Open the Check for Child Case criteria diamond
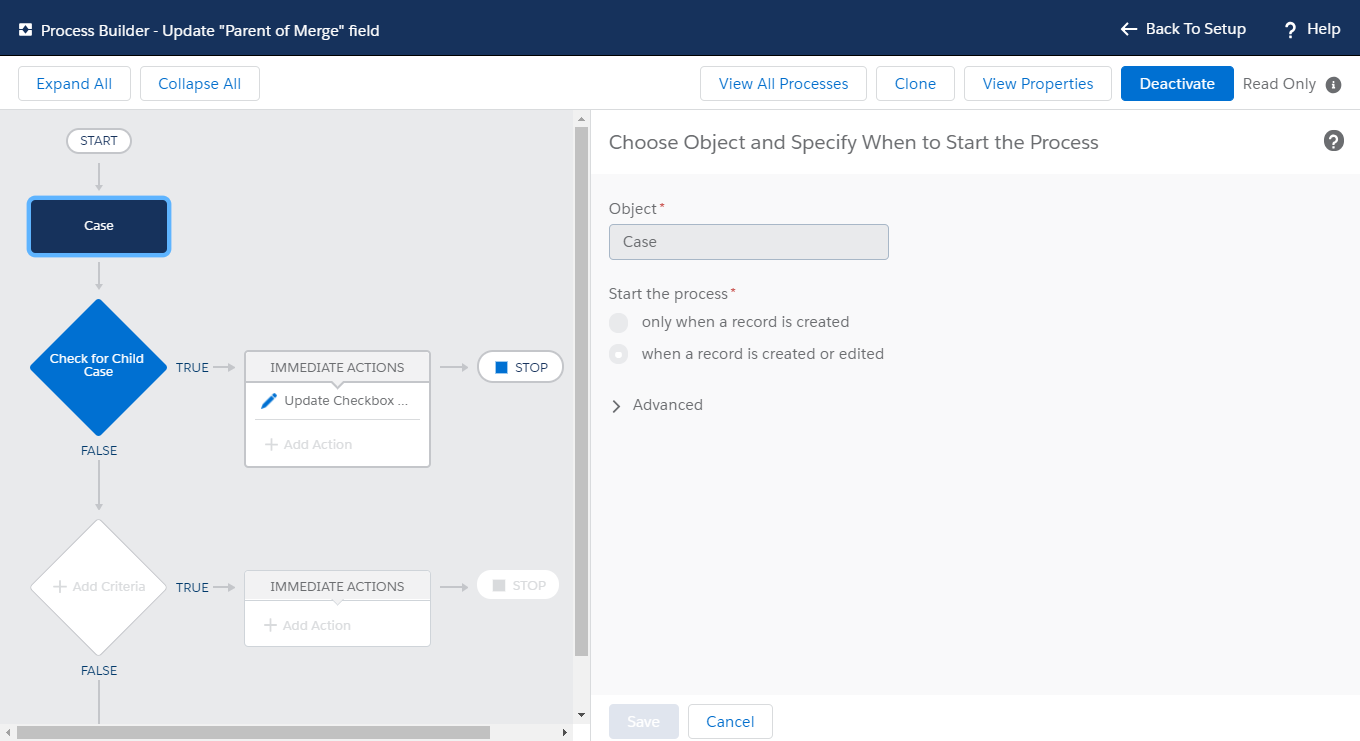The image size is (1360, 741). click(99, 366)
